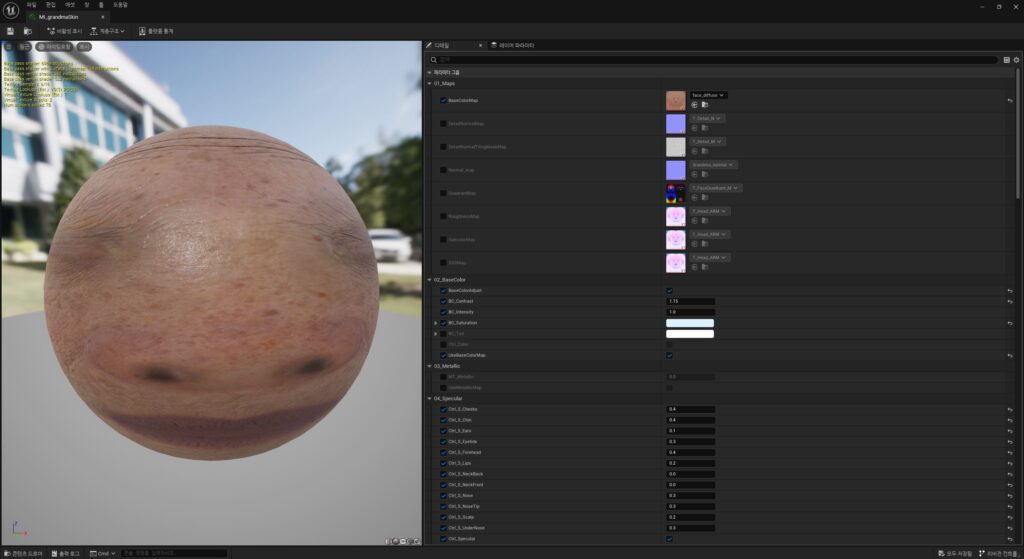
Task: Uncheck the BC_Contrast override checkbox
Action: (443, 301)
